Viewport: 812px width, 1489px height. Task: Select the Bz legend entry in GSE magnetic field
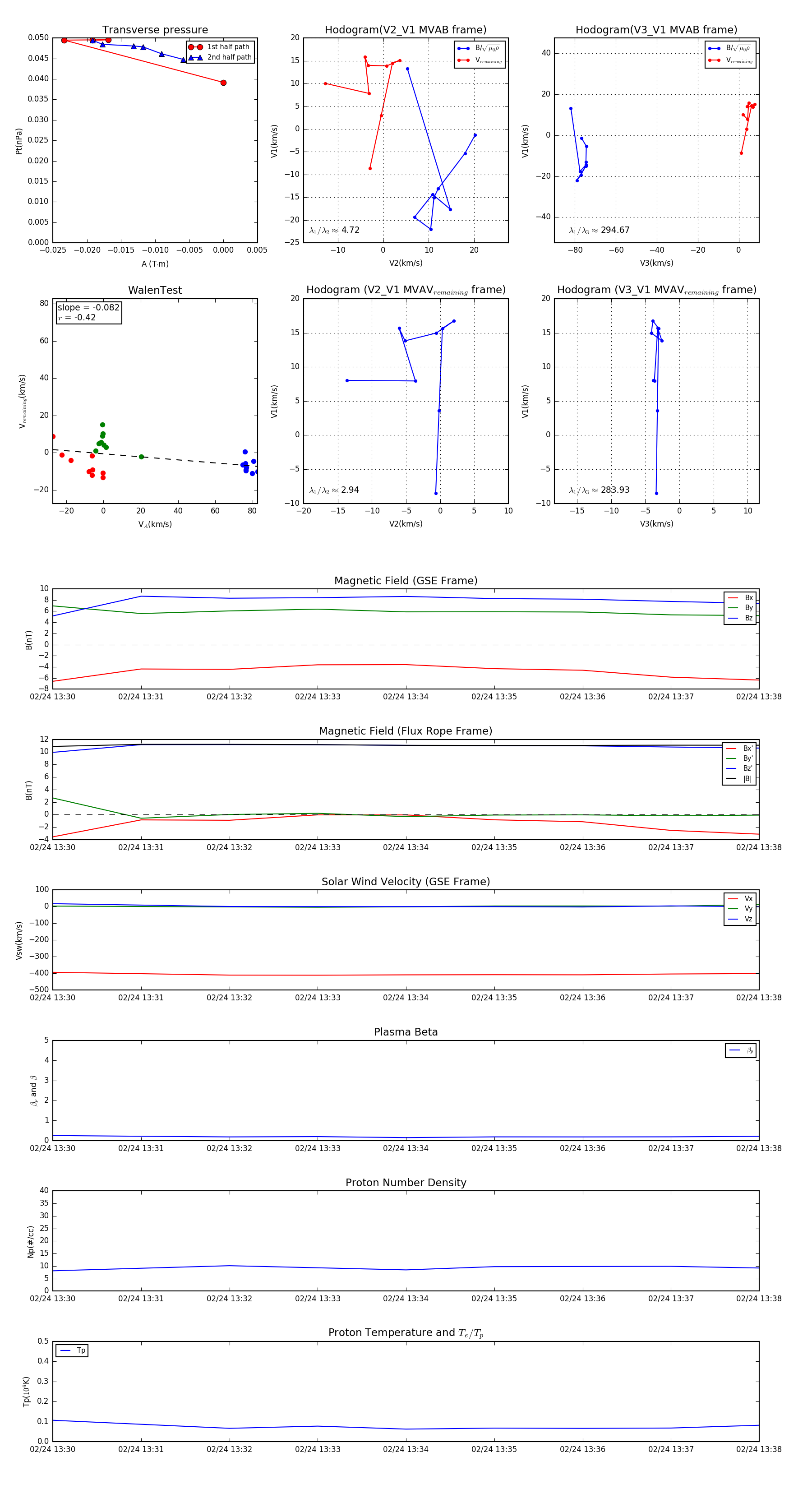tap(740, 618)
